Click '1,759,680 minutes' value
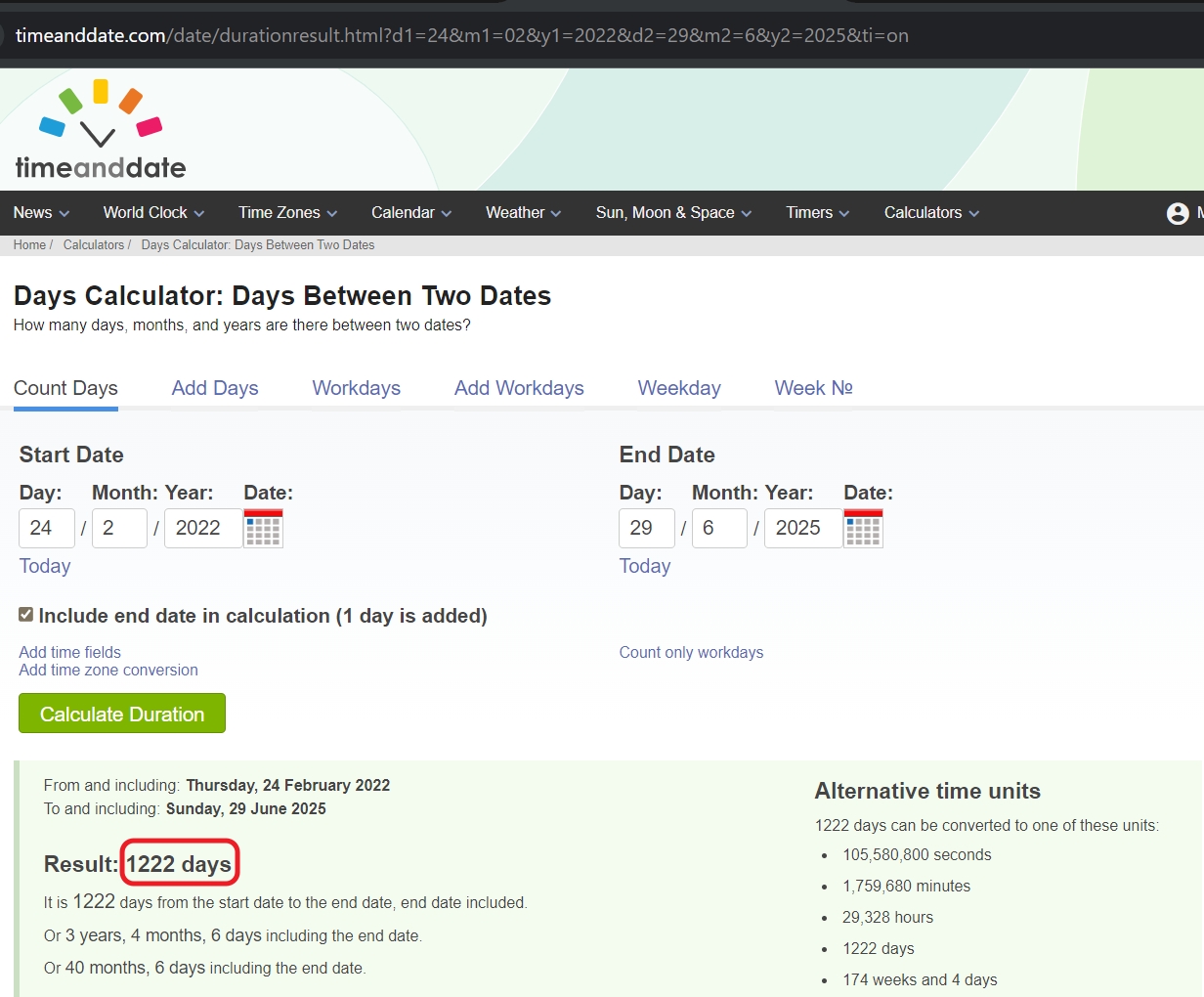Viewport: 1204px width, 997px height. [x=906, y=886]
